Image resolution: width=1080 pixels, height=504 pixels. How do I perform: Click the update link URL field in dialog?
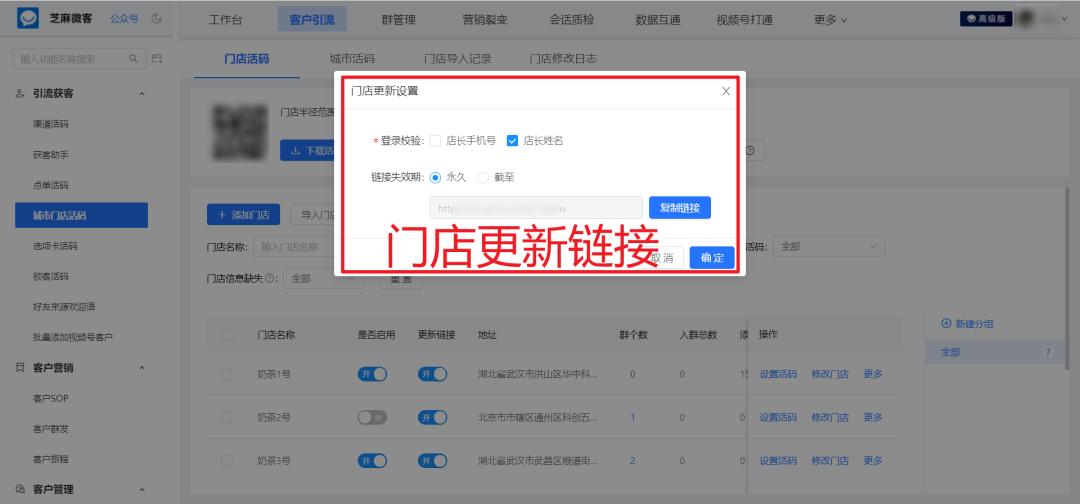click(536, 207)
